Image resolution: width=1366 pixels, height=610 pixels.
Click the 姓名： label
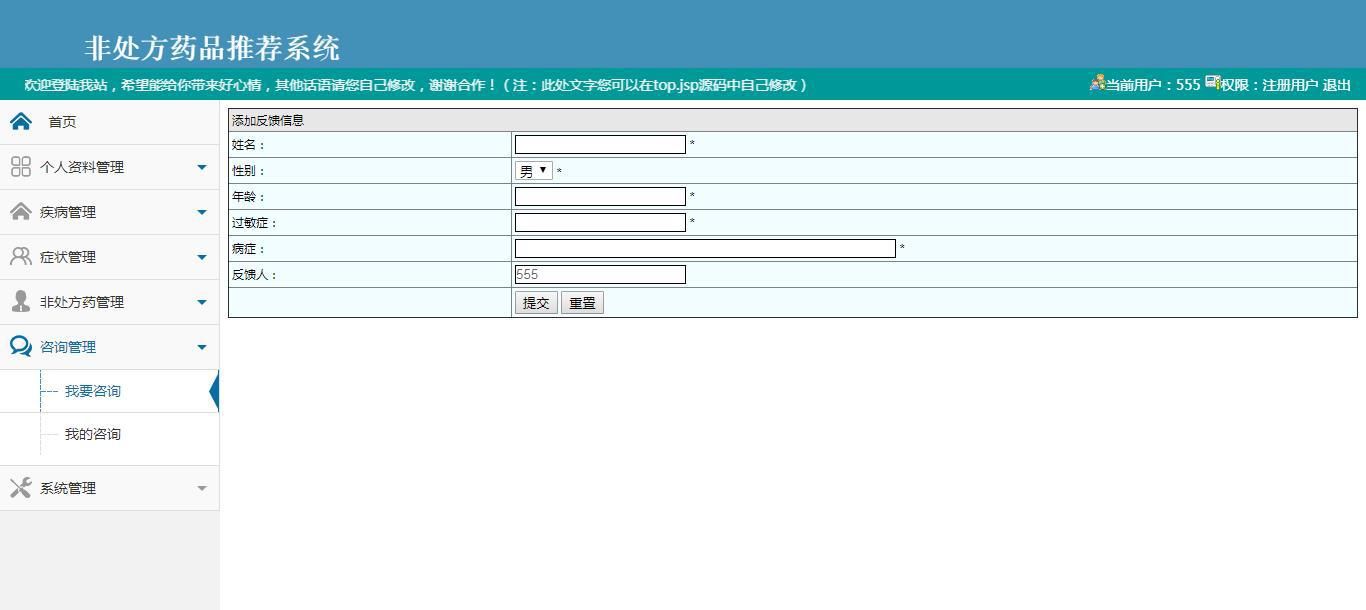point(249,145)
